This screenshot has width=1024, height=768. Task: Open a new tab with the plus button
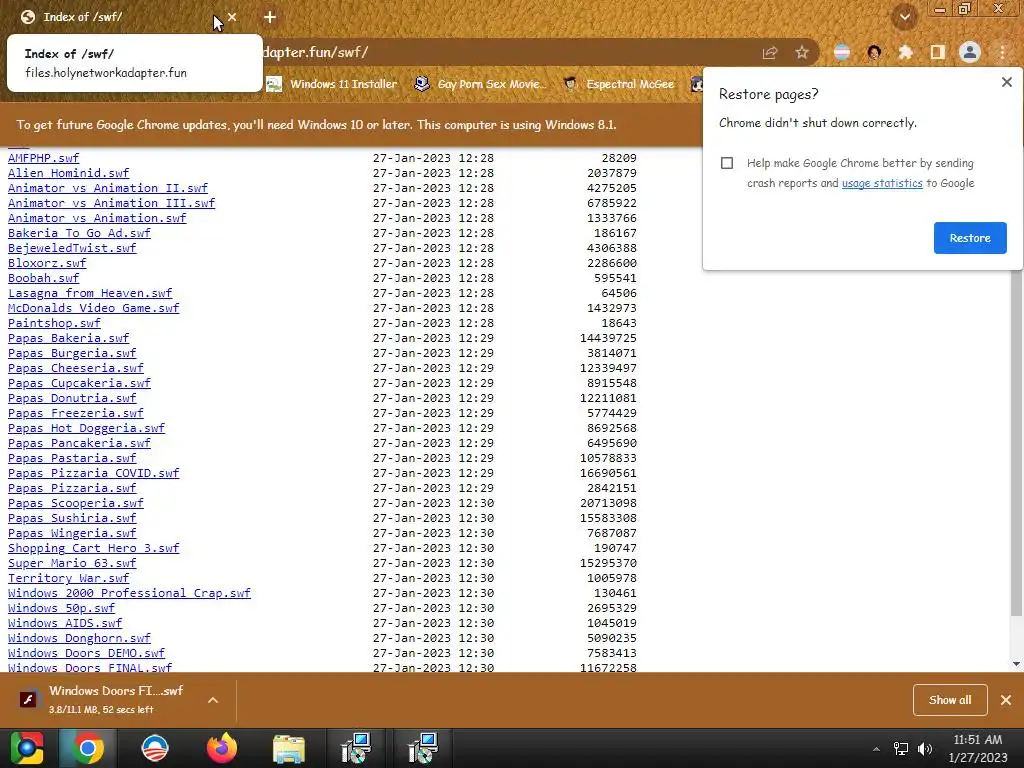[270, 17]
